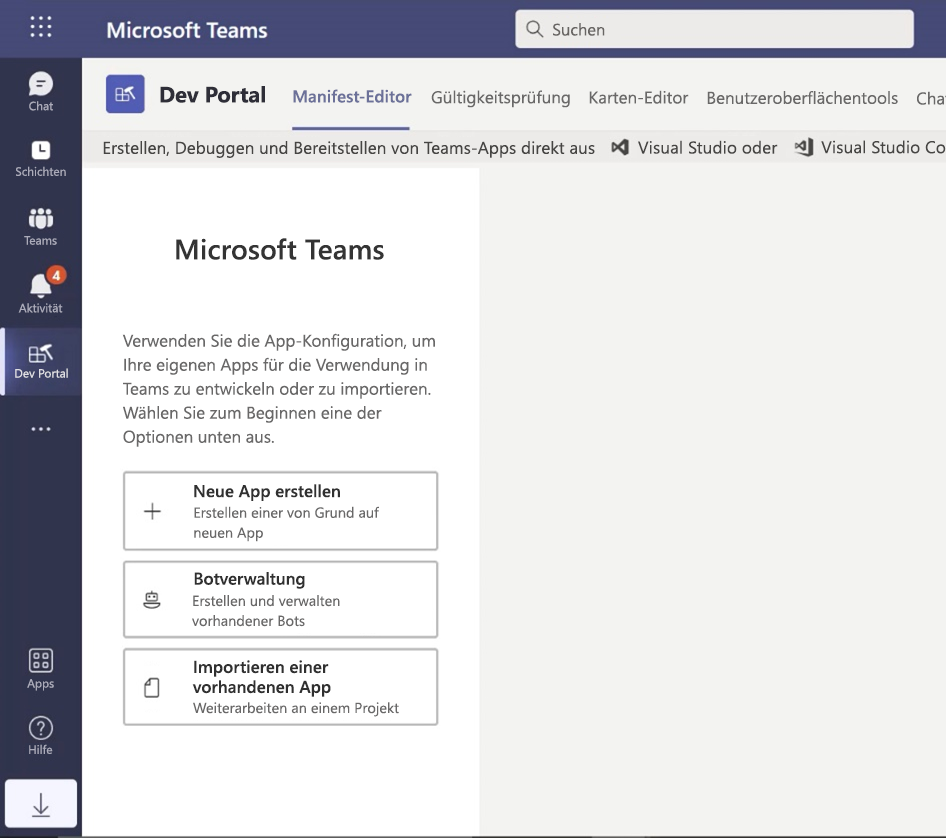Select Dev Portal in the sidebar

click(40, 361)
